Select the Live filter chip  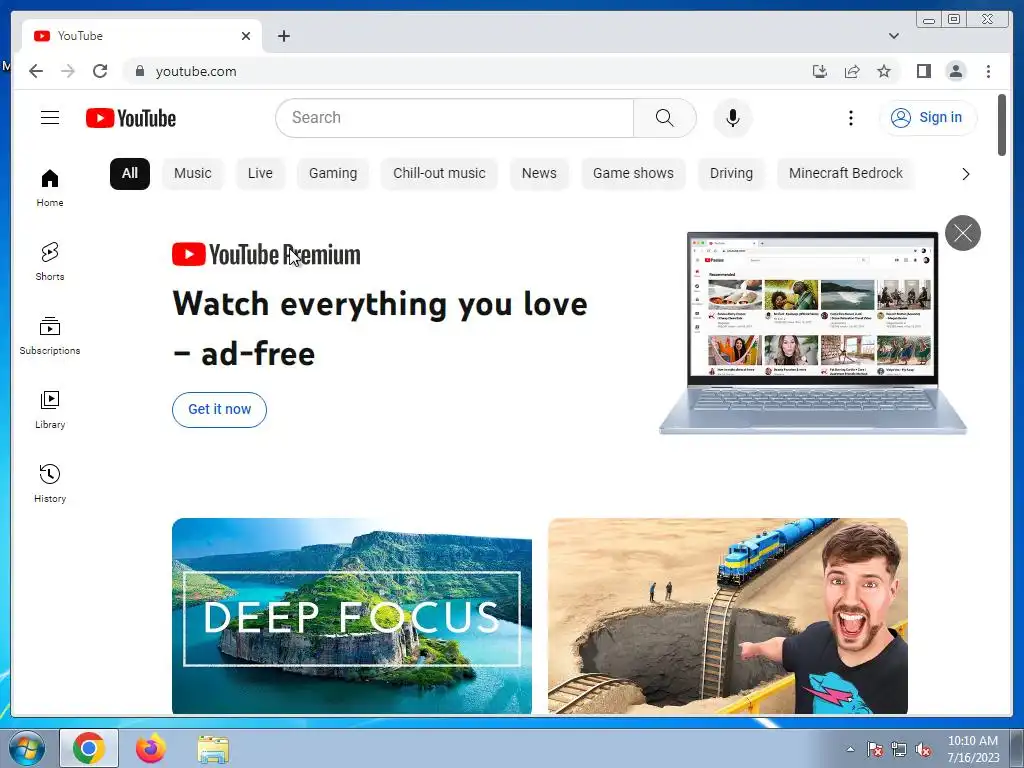(260, 174)
